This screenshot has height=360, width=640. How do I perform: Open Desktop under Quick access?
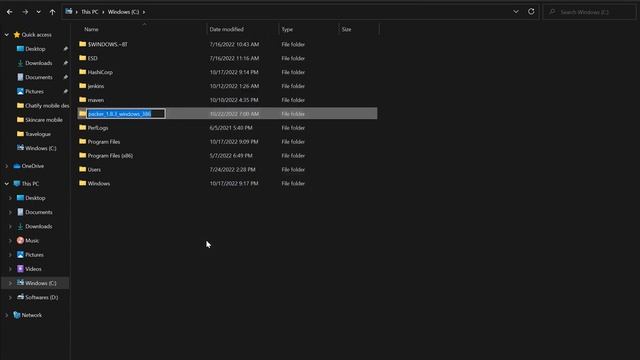point(35,49)
